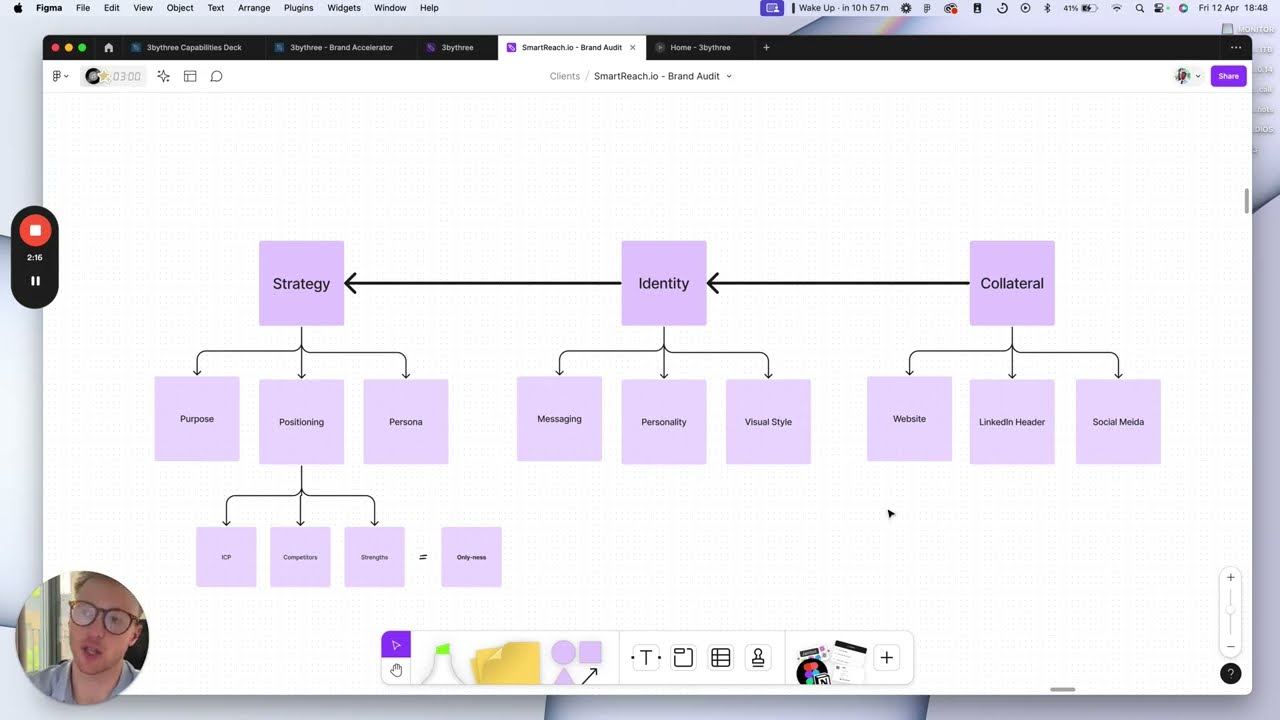The image size is (1280, 720).
Task: Select the LinkedIn Header box
Action: pyautogui.click(x=1012, y=422)
